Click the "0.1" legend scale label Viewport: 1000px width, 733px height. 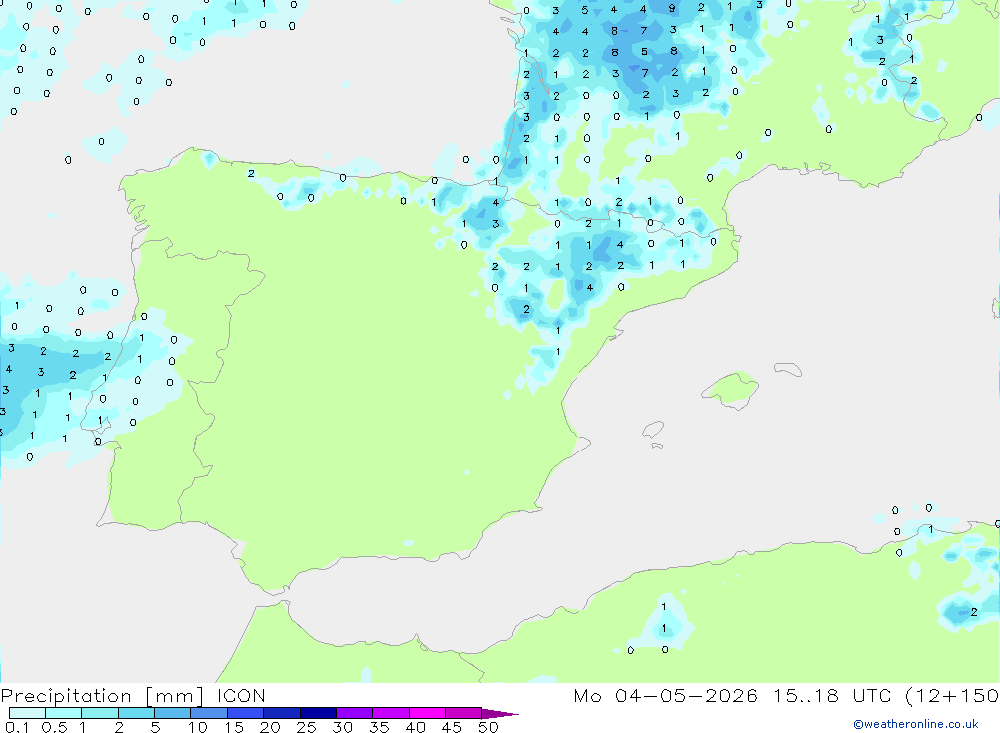click(17, 727)
